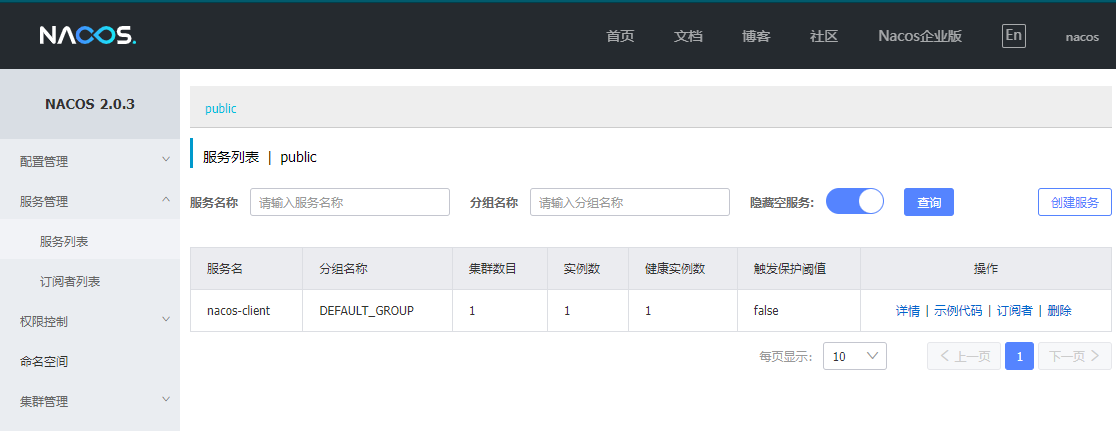The height and width of the screenshot is (431, 1116).
Task: Collapse the 服务管理 menu chevron
Action: [x=166, y=200]
